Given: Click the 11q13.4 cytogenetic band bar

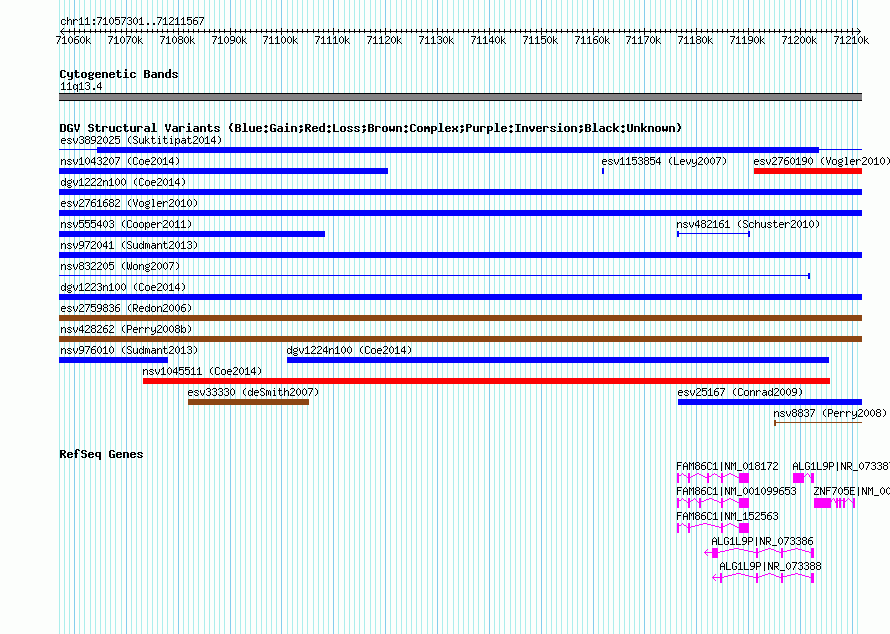Looking at the screenshot, I should coord(460,97).
